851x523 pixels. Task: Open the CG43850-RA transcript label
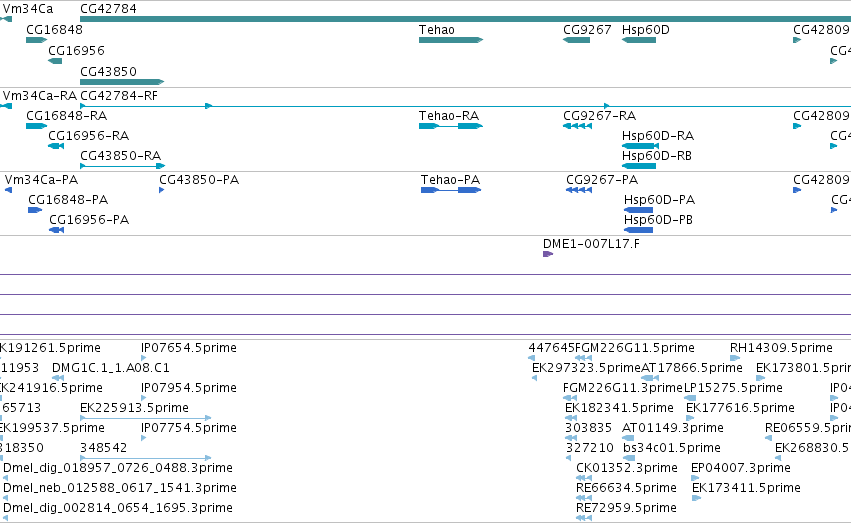pyautogui.click(x=120, y=156)
